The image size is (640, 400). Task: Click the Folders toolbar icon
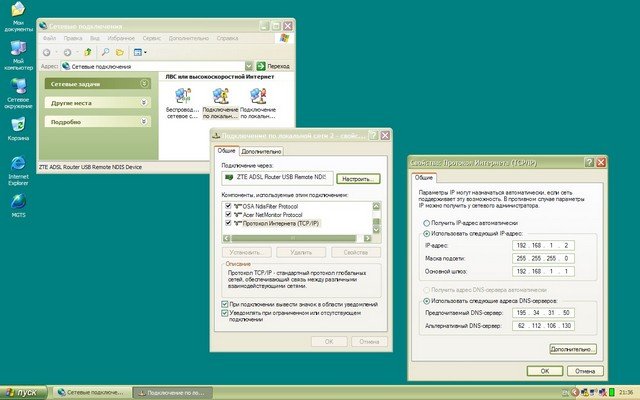coord(120,51)
